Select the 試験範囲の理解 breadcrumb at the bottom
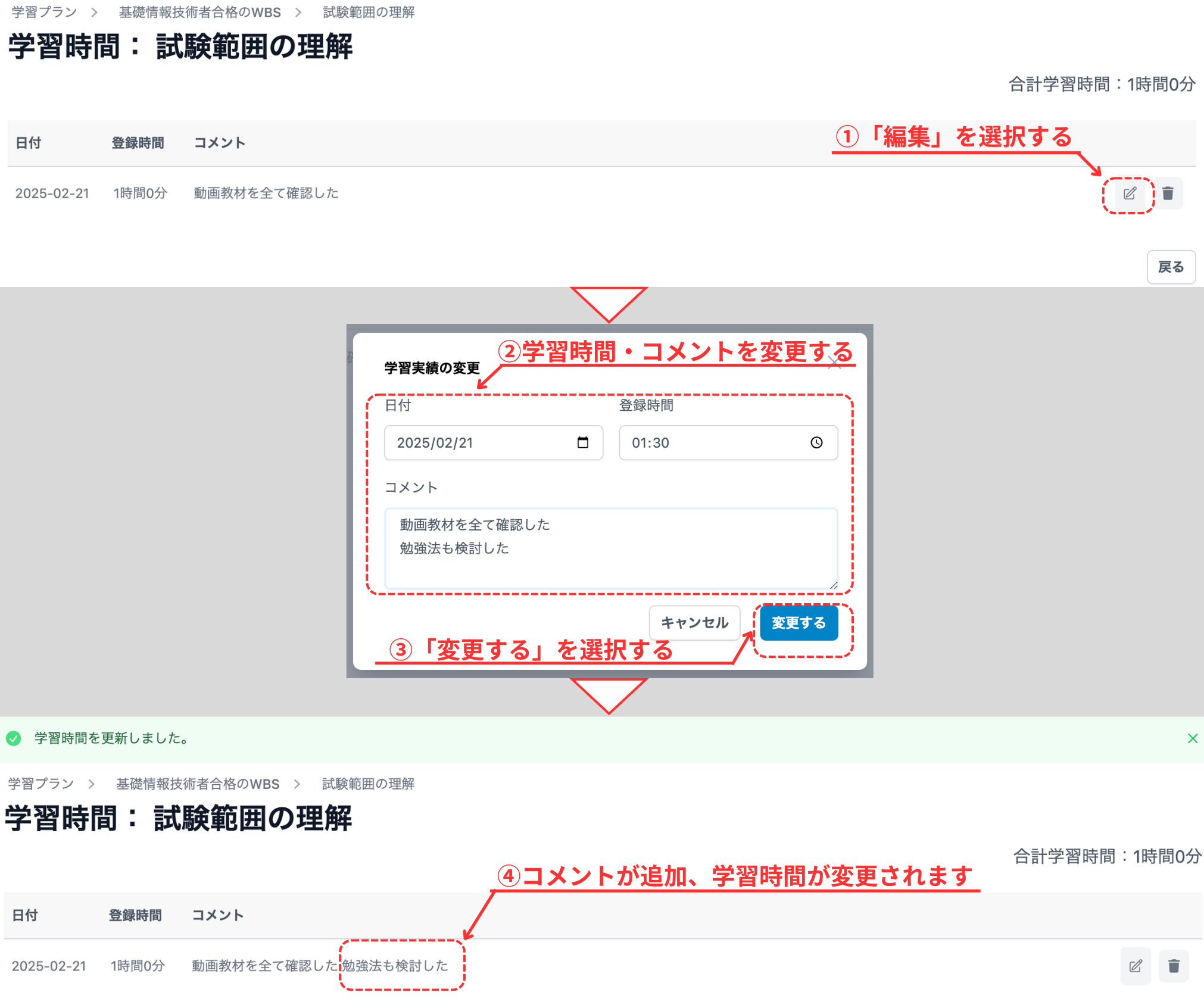 coord(367,784)
